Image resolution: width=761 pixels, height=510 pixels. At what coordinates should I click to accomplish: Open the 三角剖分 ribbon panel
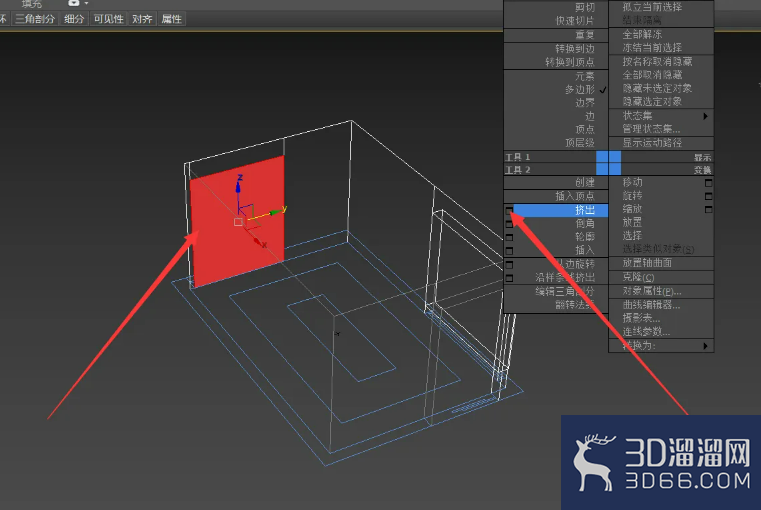pos(35,19)
